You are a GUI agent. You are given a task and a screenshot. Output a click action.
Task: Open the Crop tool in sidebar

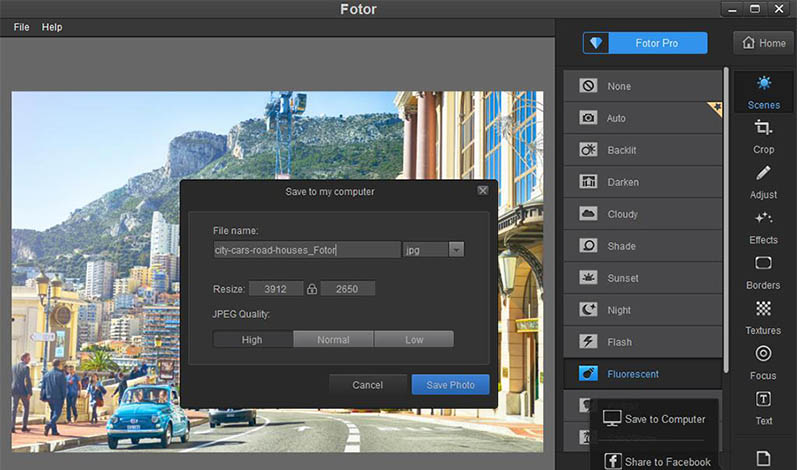pyautogui.click(x=763, y=135)
